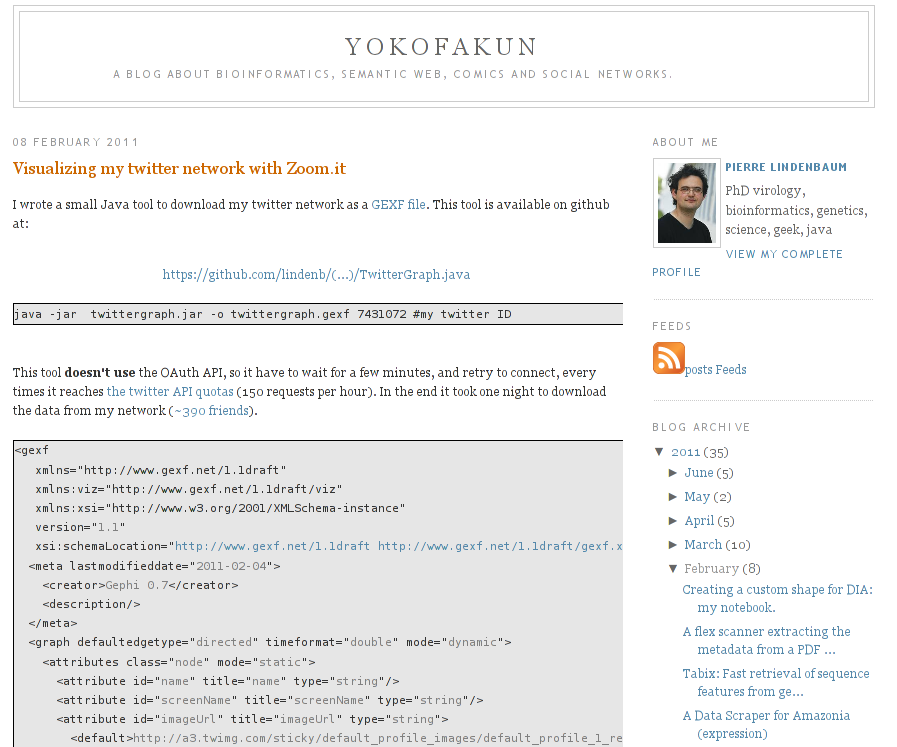Open the TwitterGraph.java github link

pos(316,274)
